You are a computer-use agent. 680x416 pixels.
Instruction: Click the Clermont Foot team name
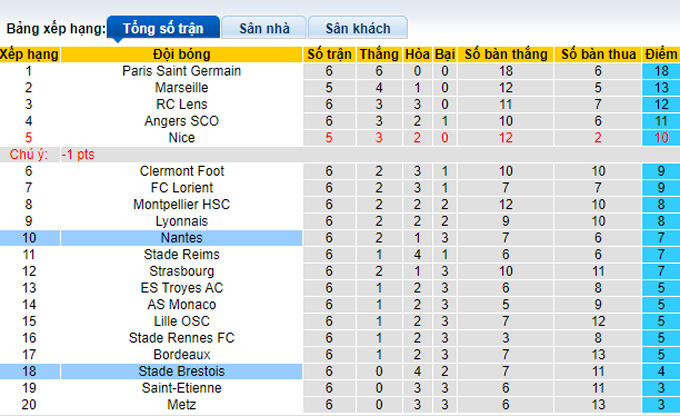pos(181,171)
